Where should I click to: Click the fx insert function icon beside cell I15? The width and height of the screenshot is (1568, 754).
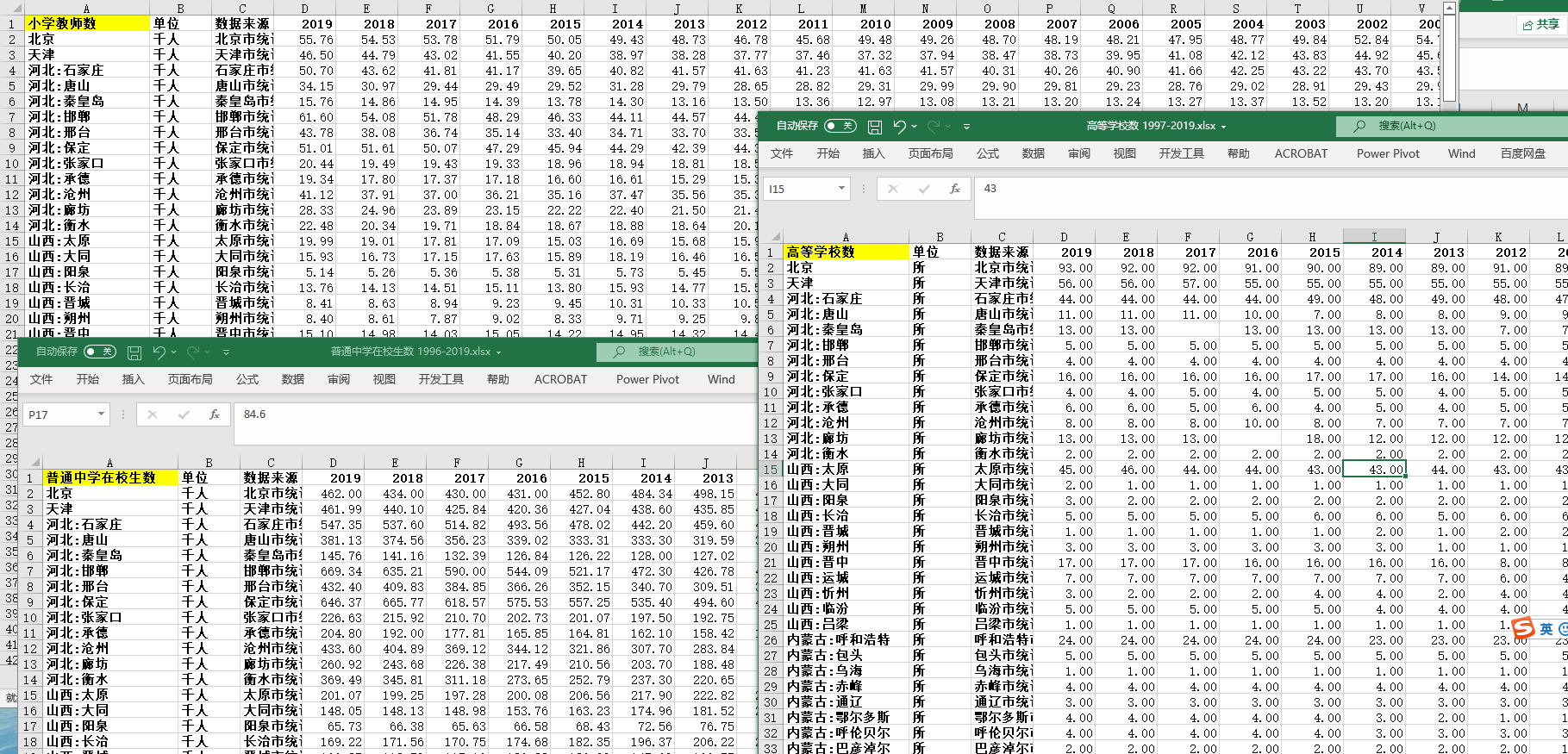point(955,189)
